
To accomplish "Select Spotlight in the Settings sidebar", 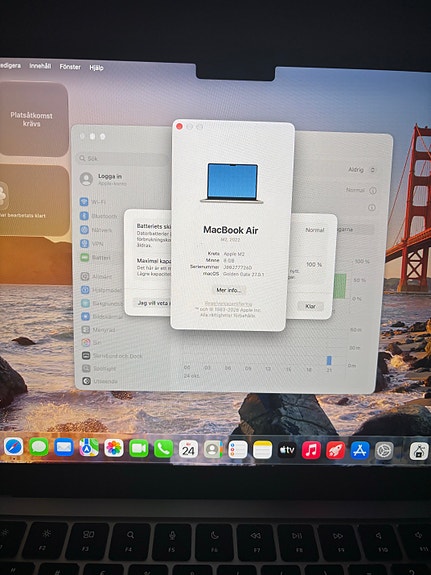I will [x=99, y=369].
